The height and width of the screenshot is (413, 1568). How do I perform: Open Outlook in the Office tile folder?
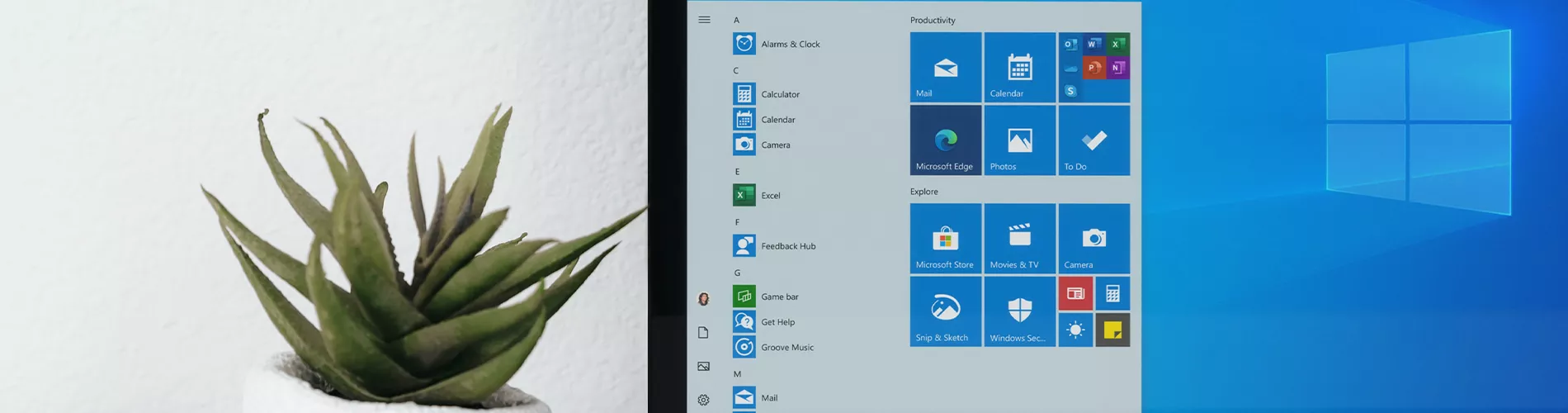tap(1070, 45)
